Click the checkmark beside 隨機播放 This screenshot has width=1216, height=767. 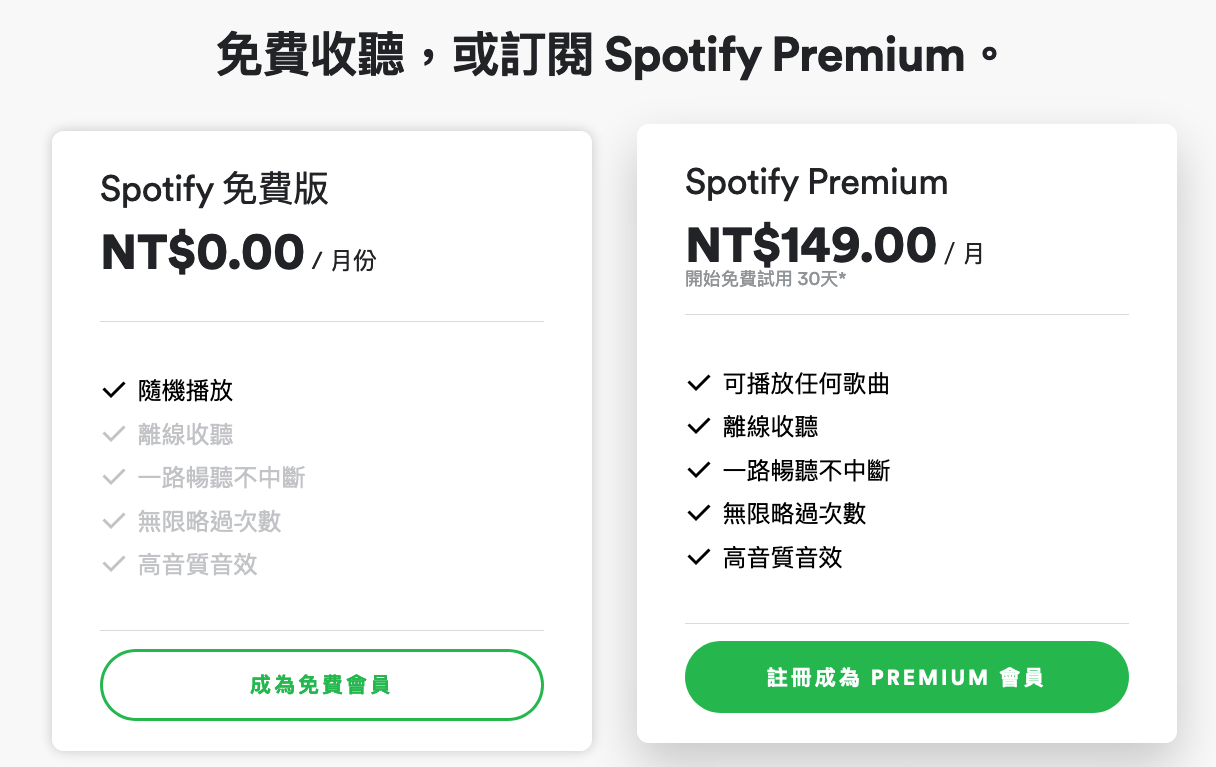click(113, 390)
